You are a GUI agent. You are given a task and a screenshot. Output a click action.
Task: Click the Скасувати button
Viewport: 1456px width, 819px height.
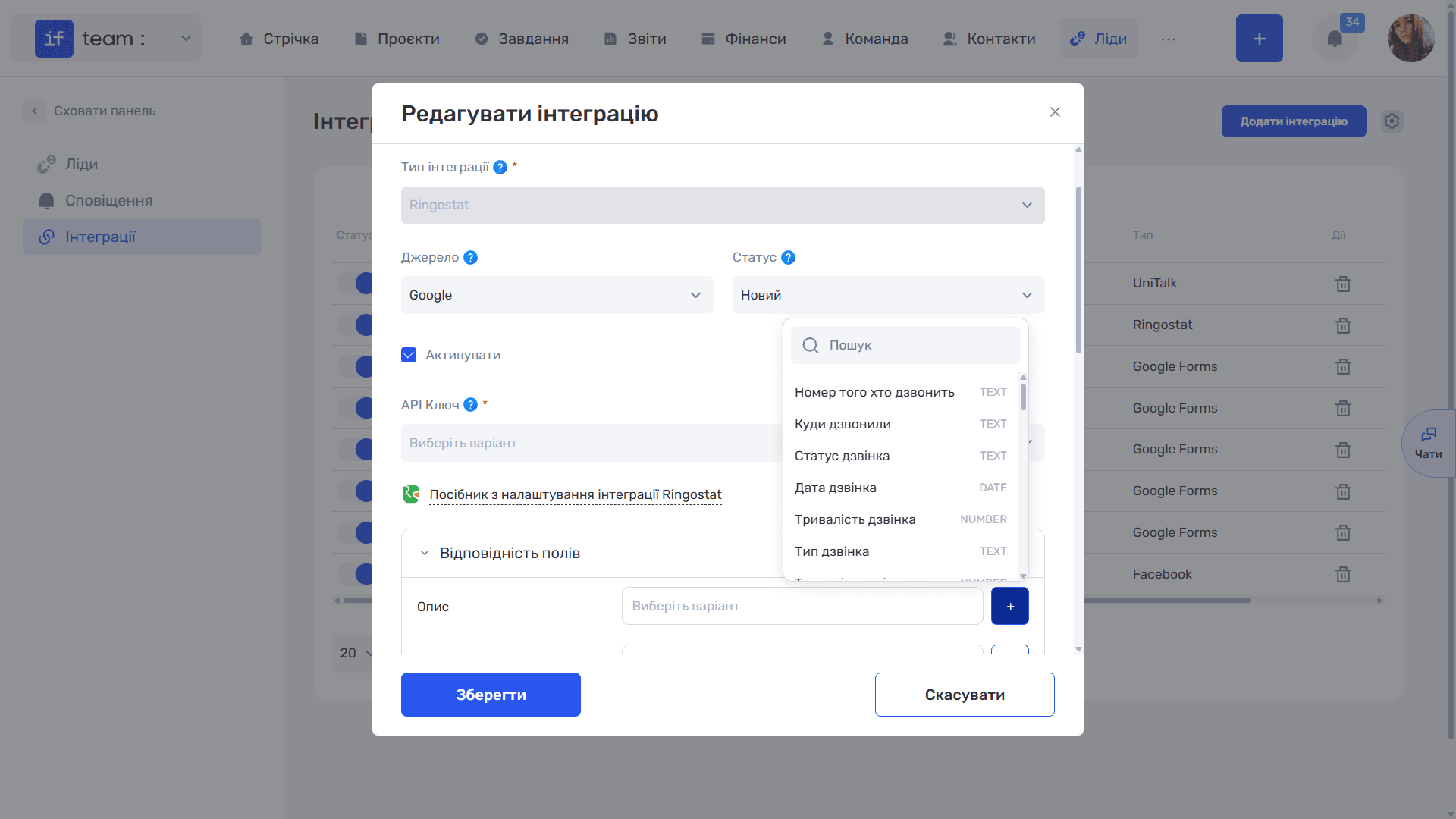pyautogui.click(x=965, y=695)
